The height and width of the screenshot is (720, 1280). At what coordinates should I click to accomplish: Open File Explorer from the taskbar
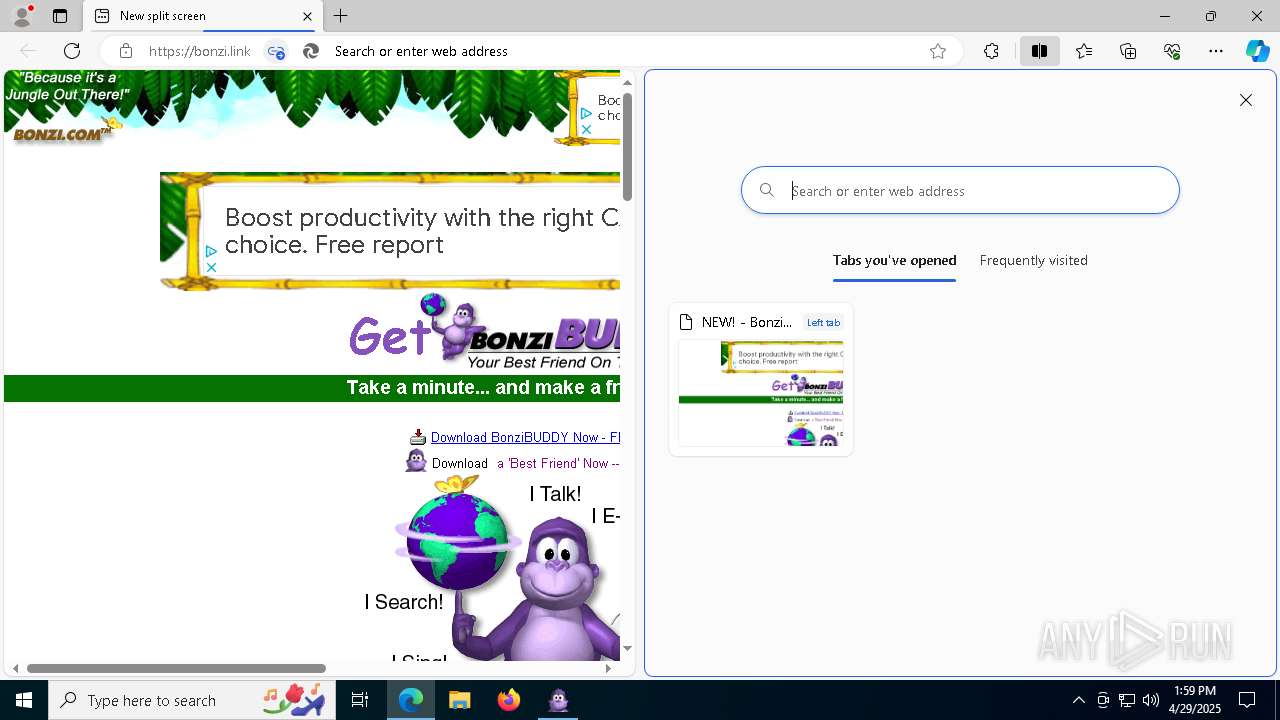(460, 700)
